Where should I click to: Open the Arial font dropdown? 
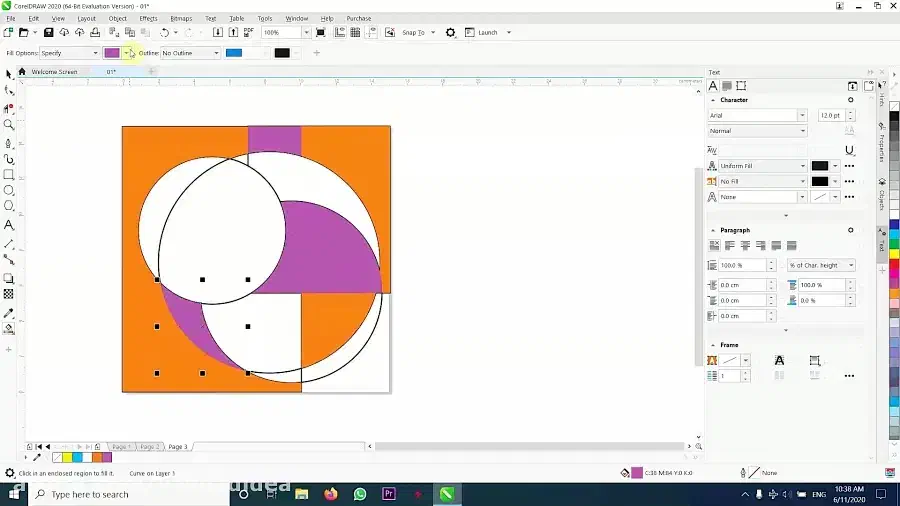tap(802, 116)
